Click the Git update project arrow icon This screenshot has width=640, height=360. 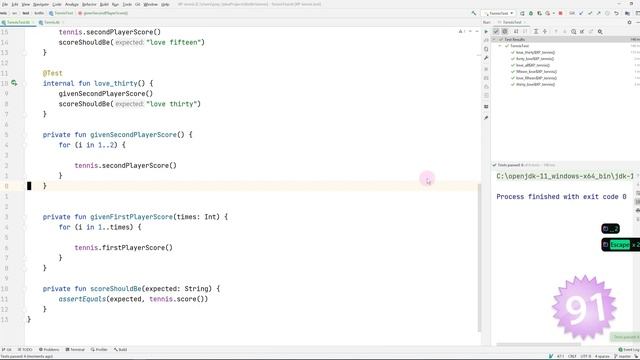(581, 13)
